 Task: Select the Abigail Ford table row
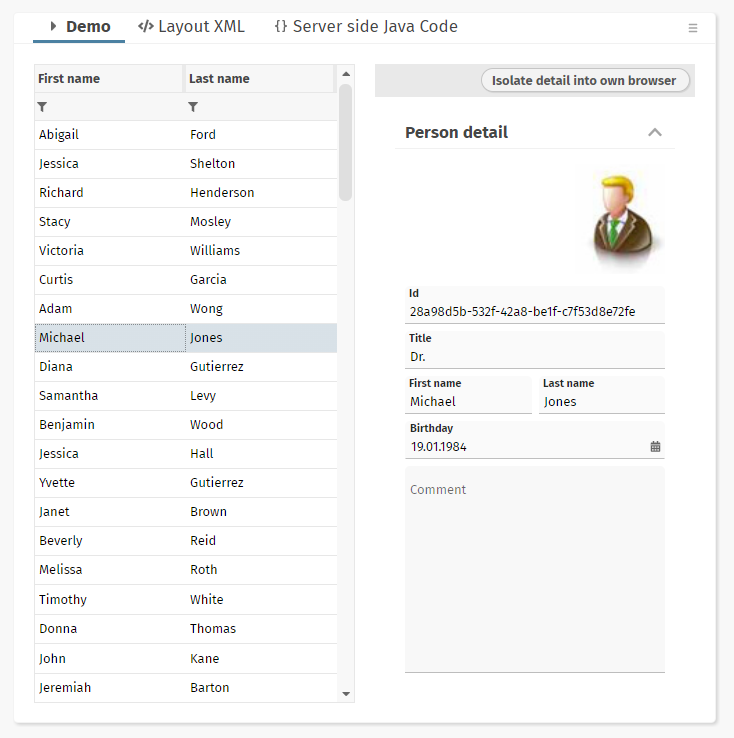185,135
